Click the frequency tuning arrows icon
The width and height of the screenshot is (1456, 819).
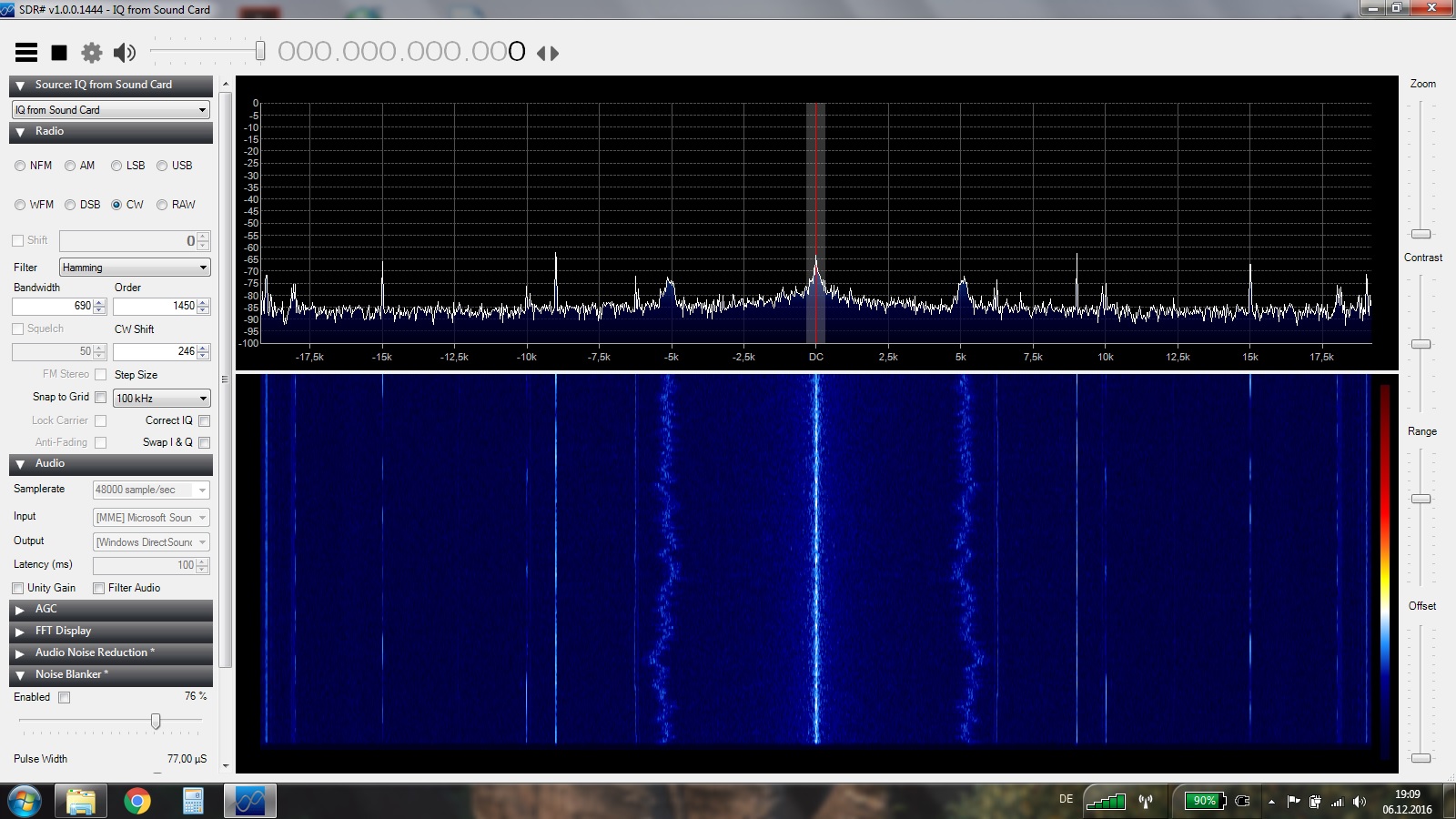point(548,53)
